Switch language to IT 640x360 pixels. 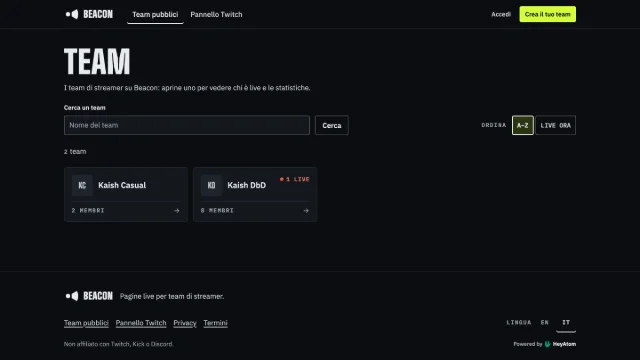pyautogui.click(x=566, y=322)
